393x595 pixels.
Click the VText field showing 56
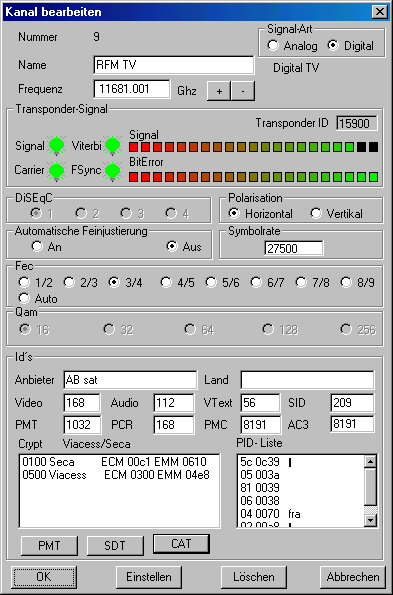pos(260,403)
